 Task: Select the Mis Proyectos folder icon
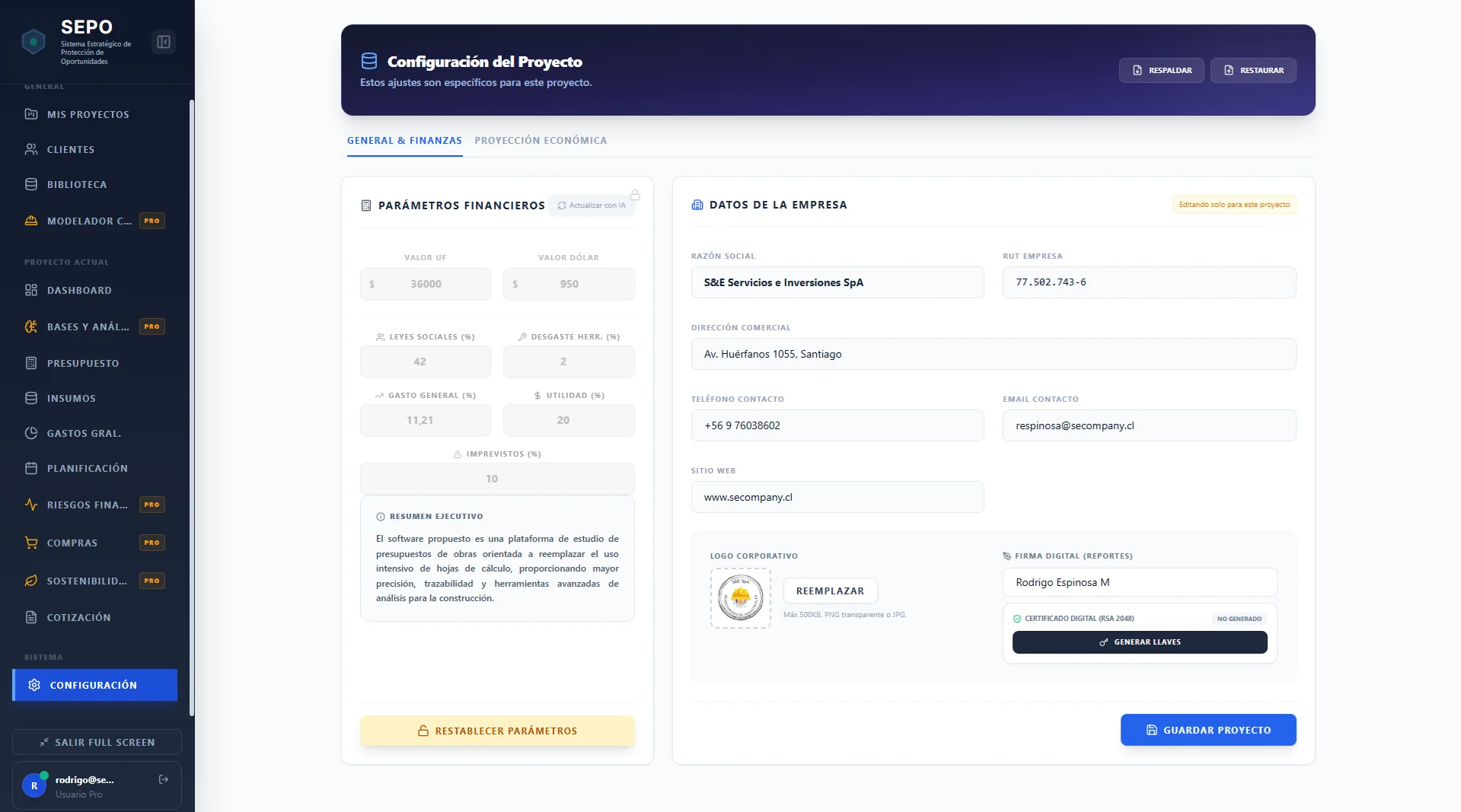pyautogui.click(x=30, y=114)
